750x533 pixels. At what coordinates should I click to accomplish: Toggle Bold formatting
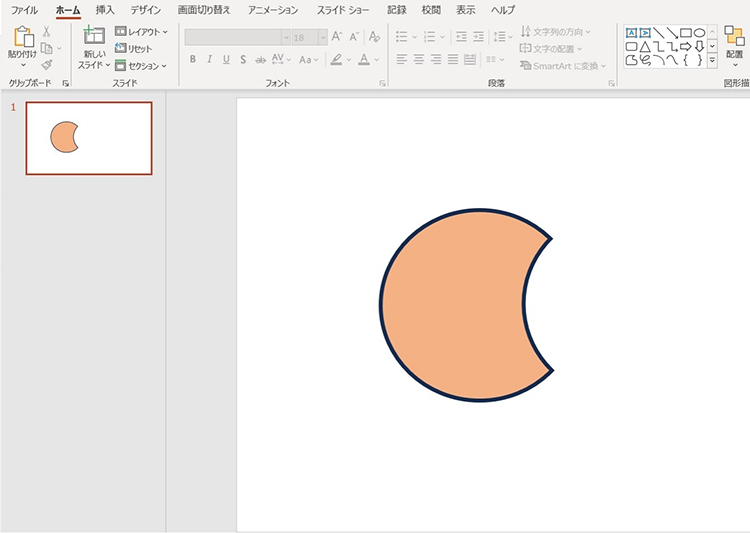(193, 60)
